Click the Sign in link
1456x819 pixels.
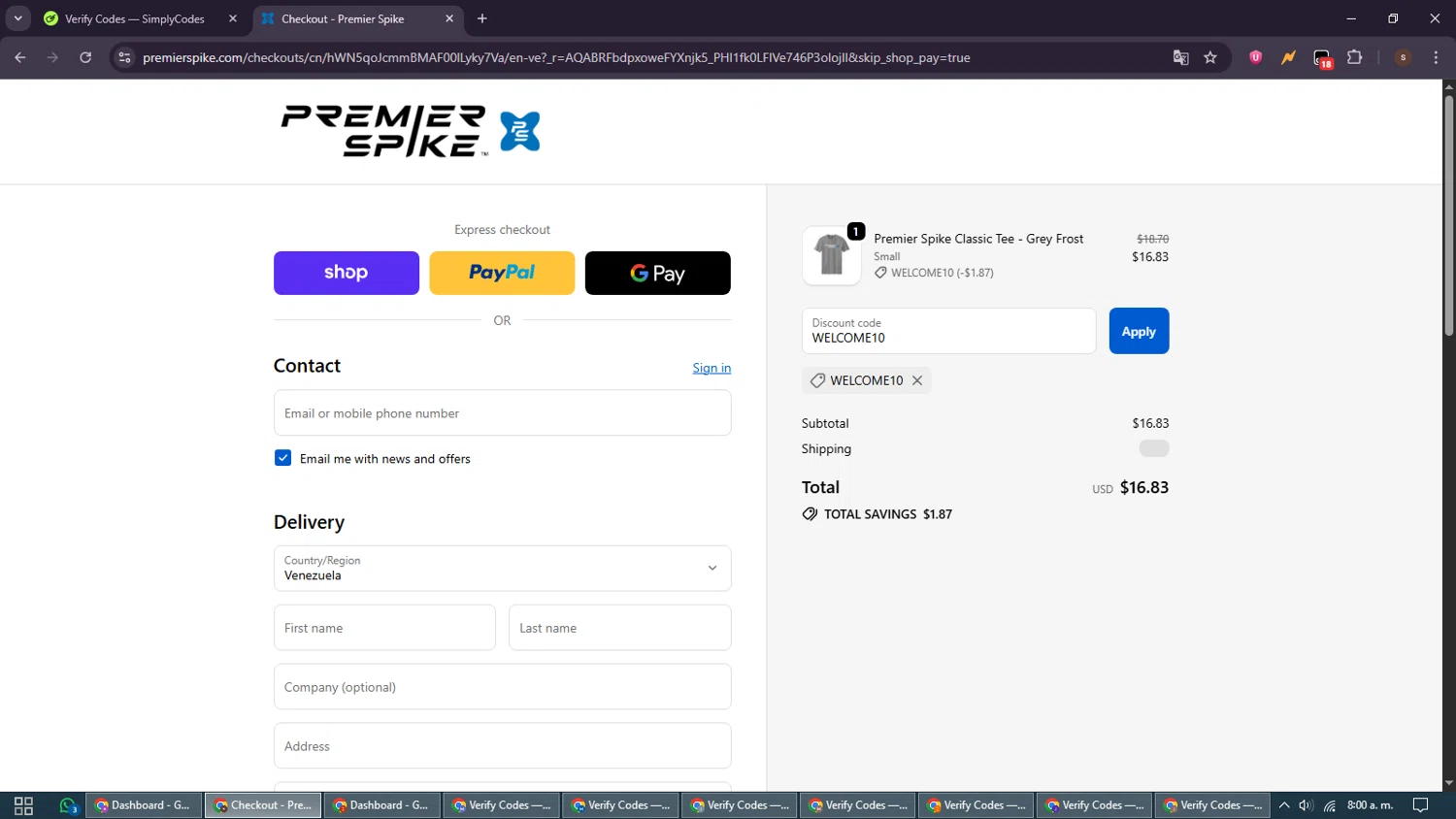[x=711, y=368]
